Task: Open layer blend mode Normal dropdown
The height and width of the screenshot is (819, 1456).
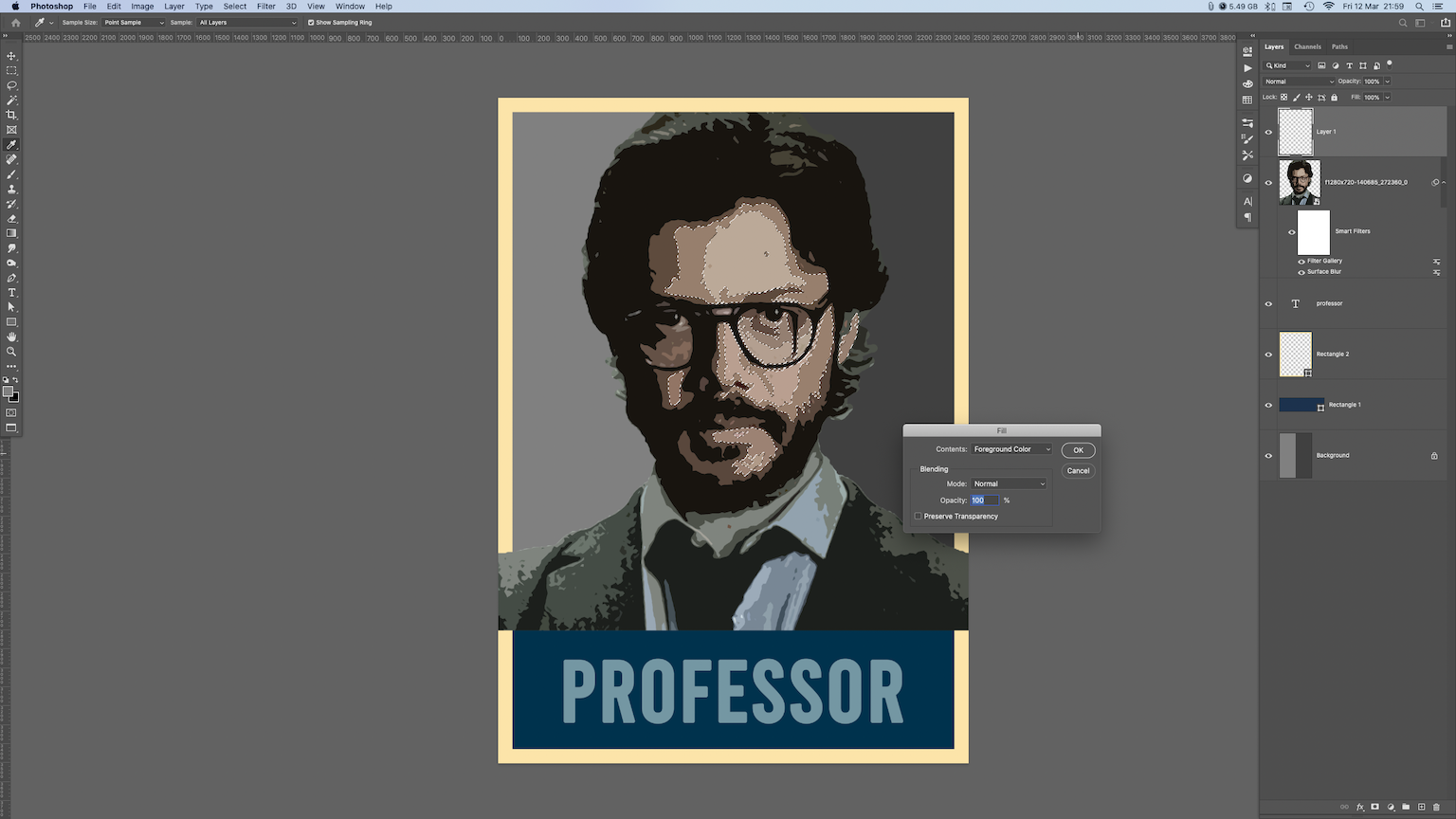Action: 1300,82
